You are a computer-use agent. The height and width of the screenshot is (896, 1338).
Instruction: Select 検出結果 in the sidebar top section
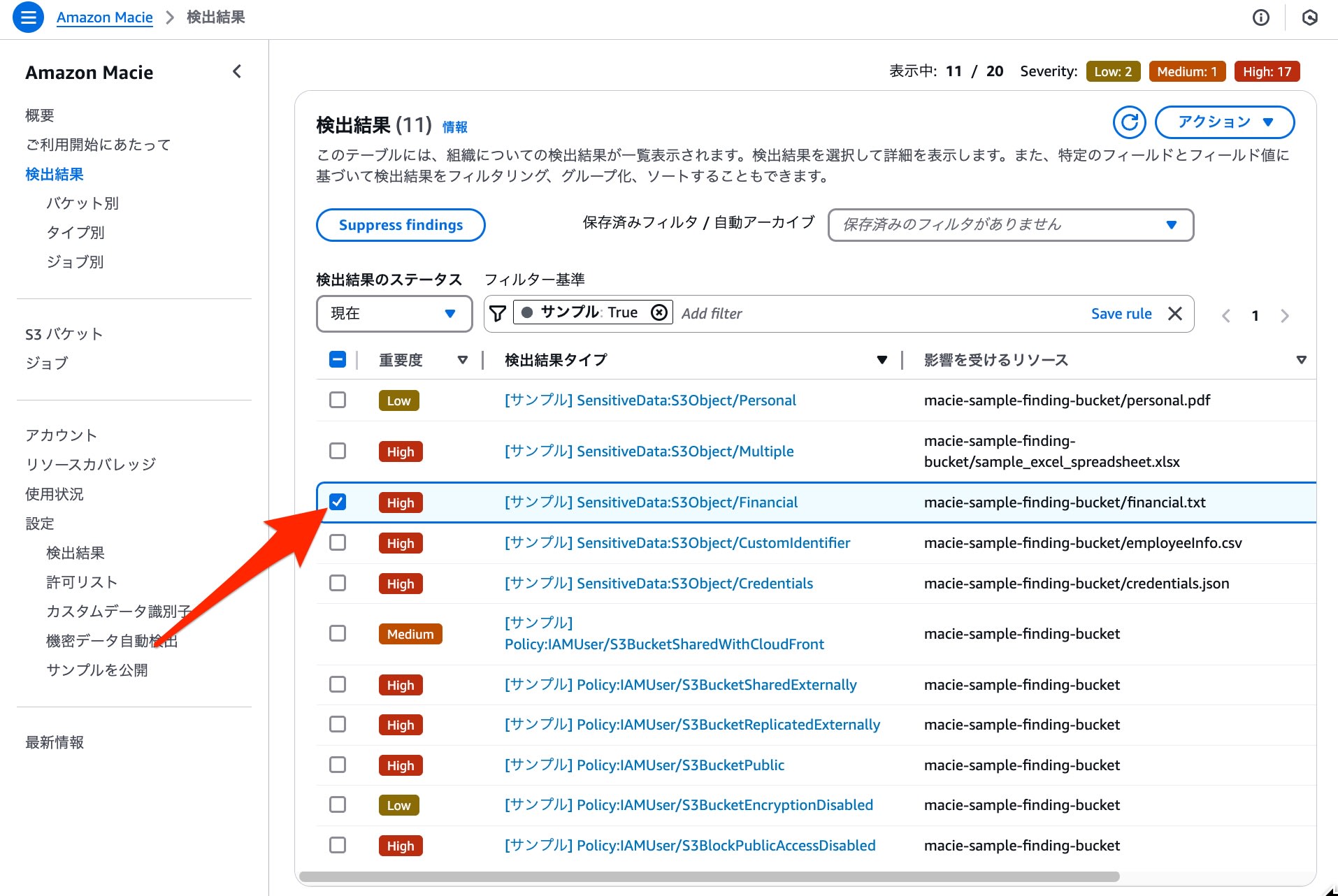pyautogui.click(x=55, y=174)
